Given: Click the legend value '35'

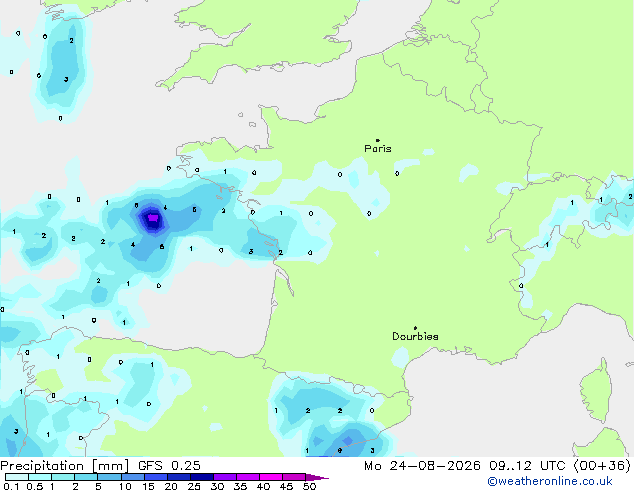Looking at the screenshot, I should click(x=240, y=486).
